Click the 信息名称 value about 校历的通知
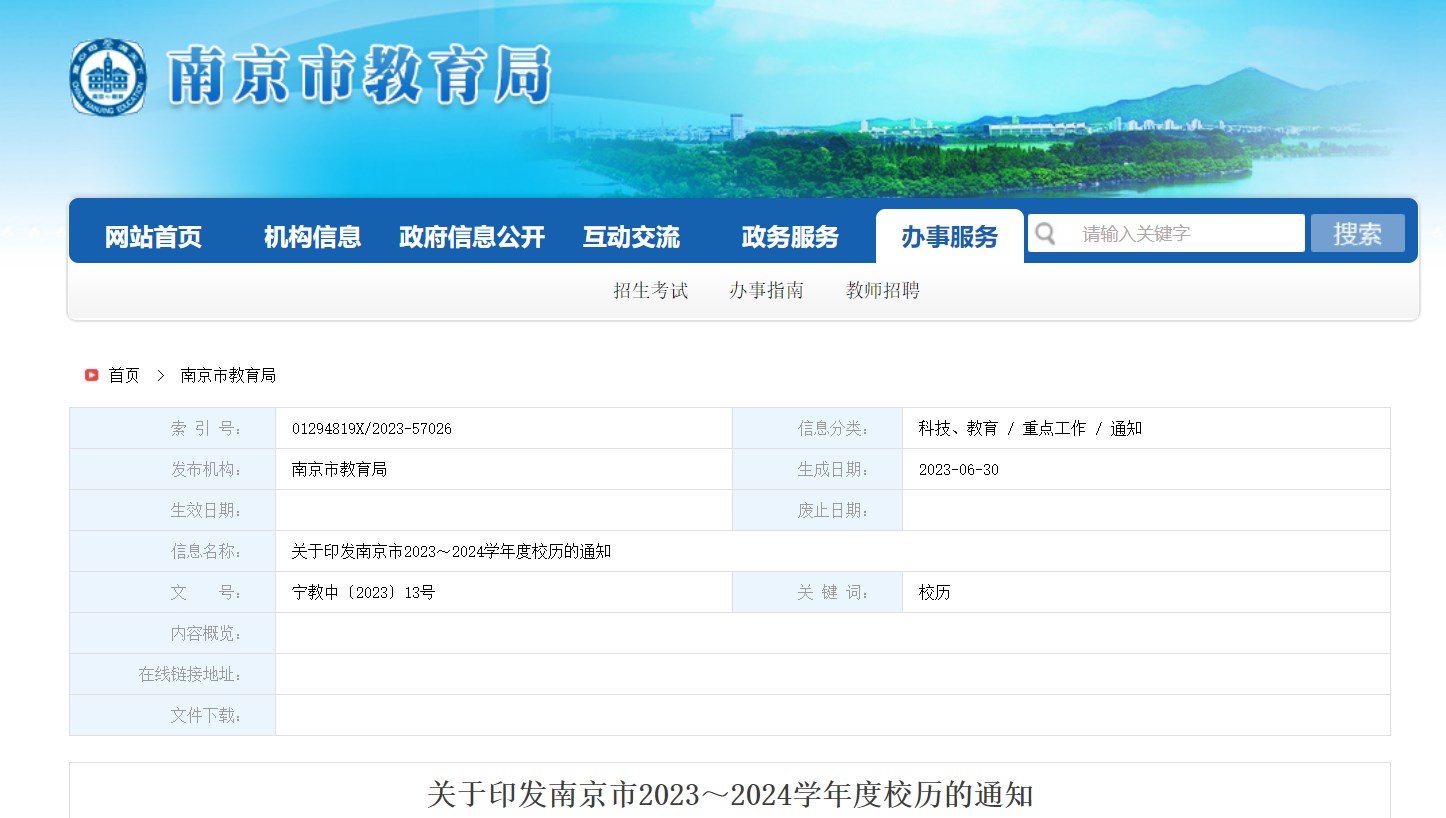 click(x=451, y=552)
